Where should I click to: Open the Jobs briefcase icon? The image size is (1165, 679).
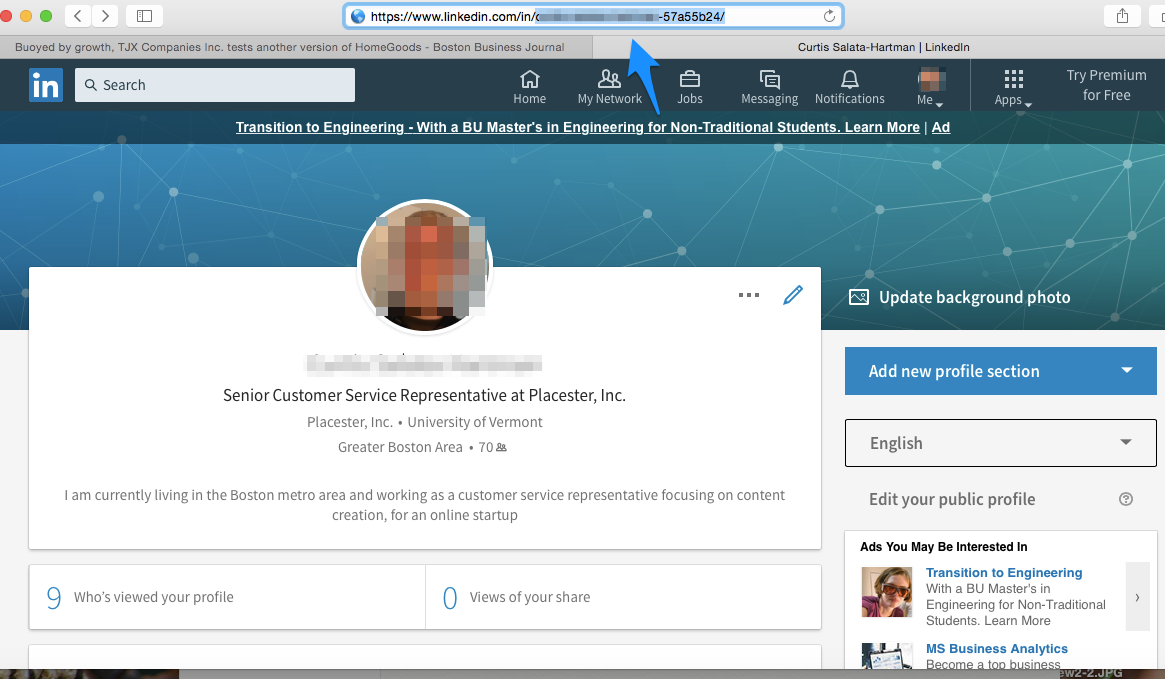(x=689, y=86)
